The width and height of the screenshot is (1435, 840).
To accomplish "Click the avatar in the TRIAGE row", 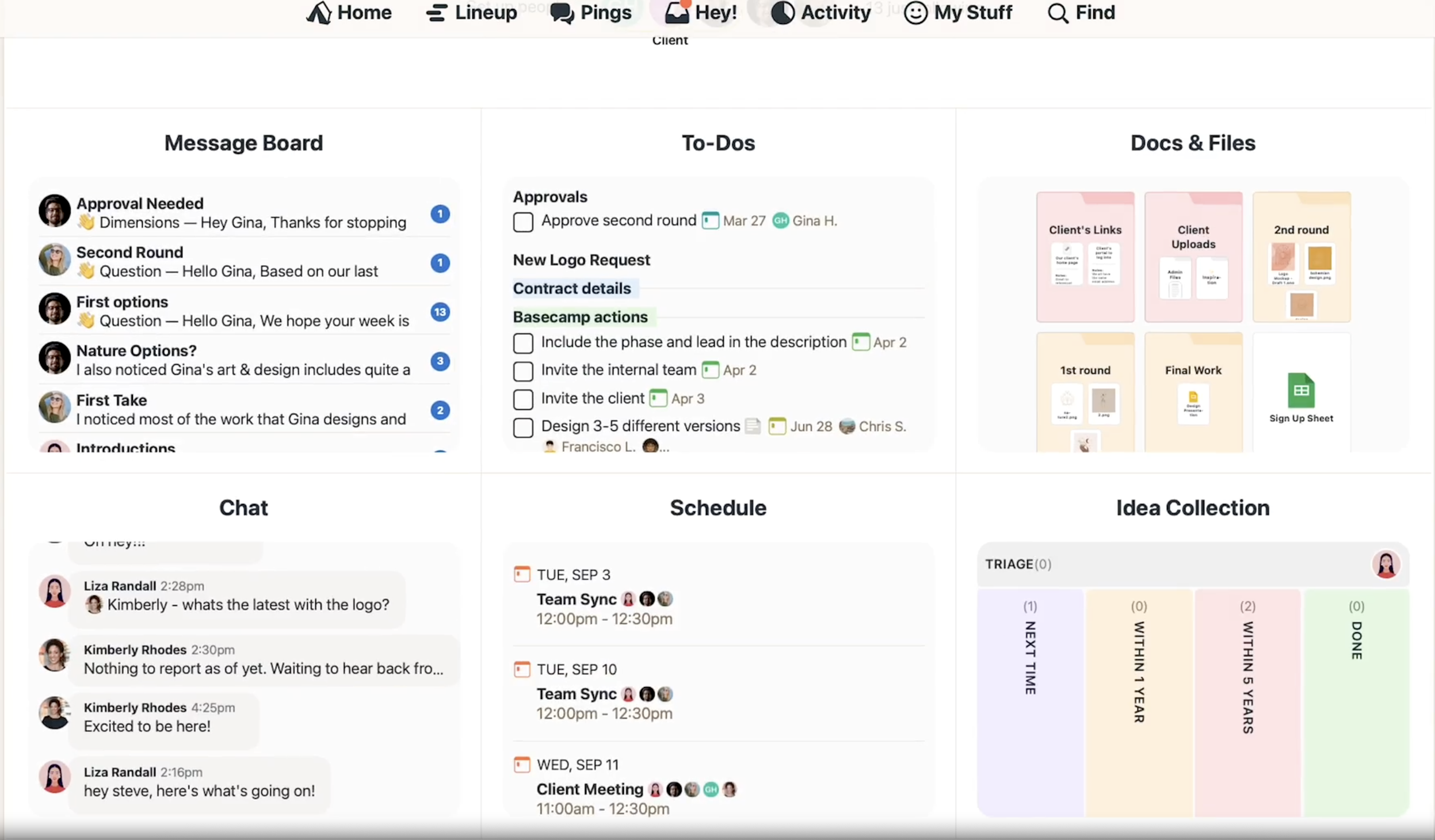I will [x=1386, y=564].
